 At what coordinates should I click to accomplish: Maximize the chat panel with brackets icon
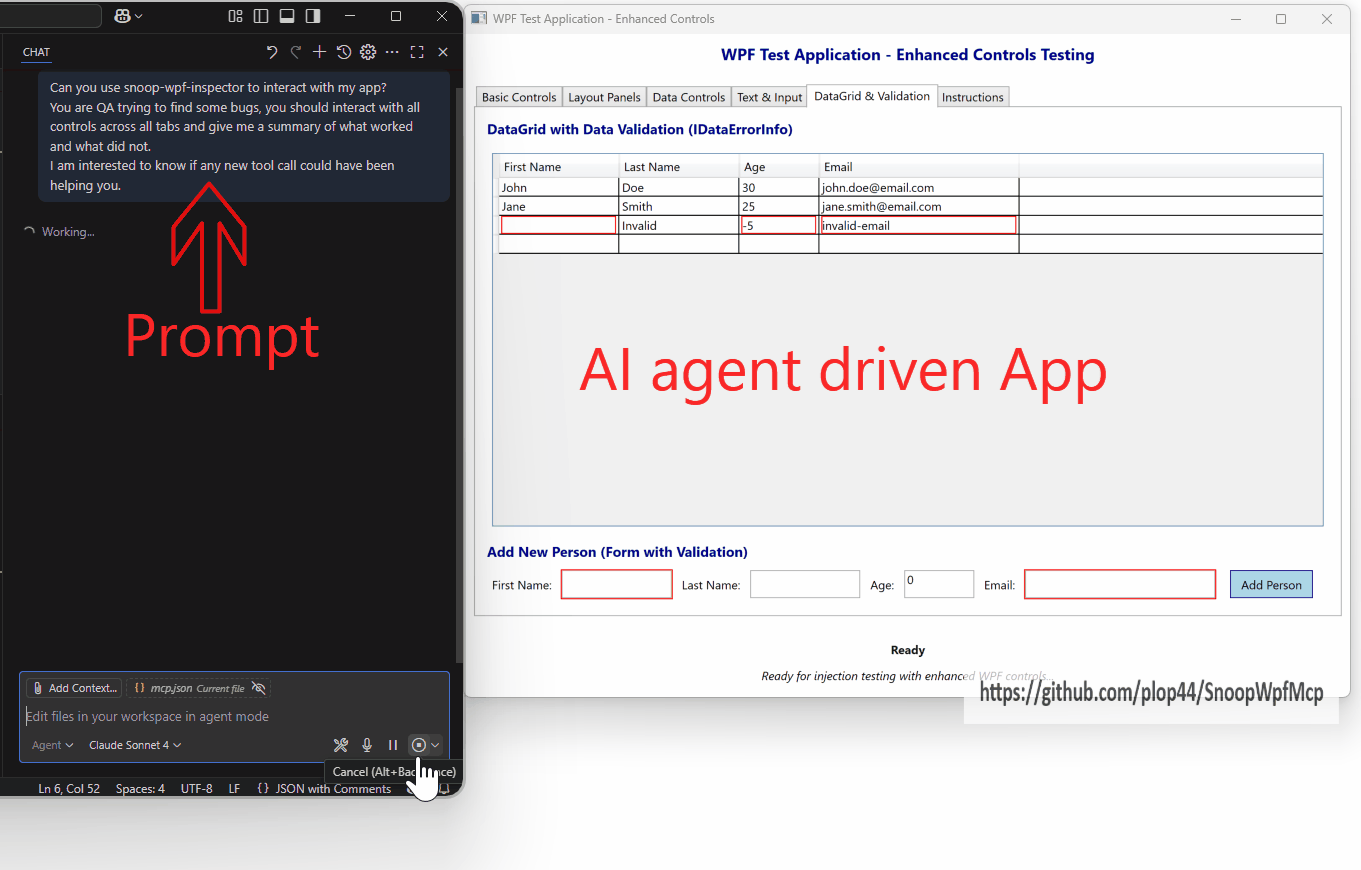pos(417,52)
